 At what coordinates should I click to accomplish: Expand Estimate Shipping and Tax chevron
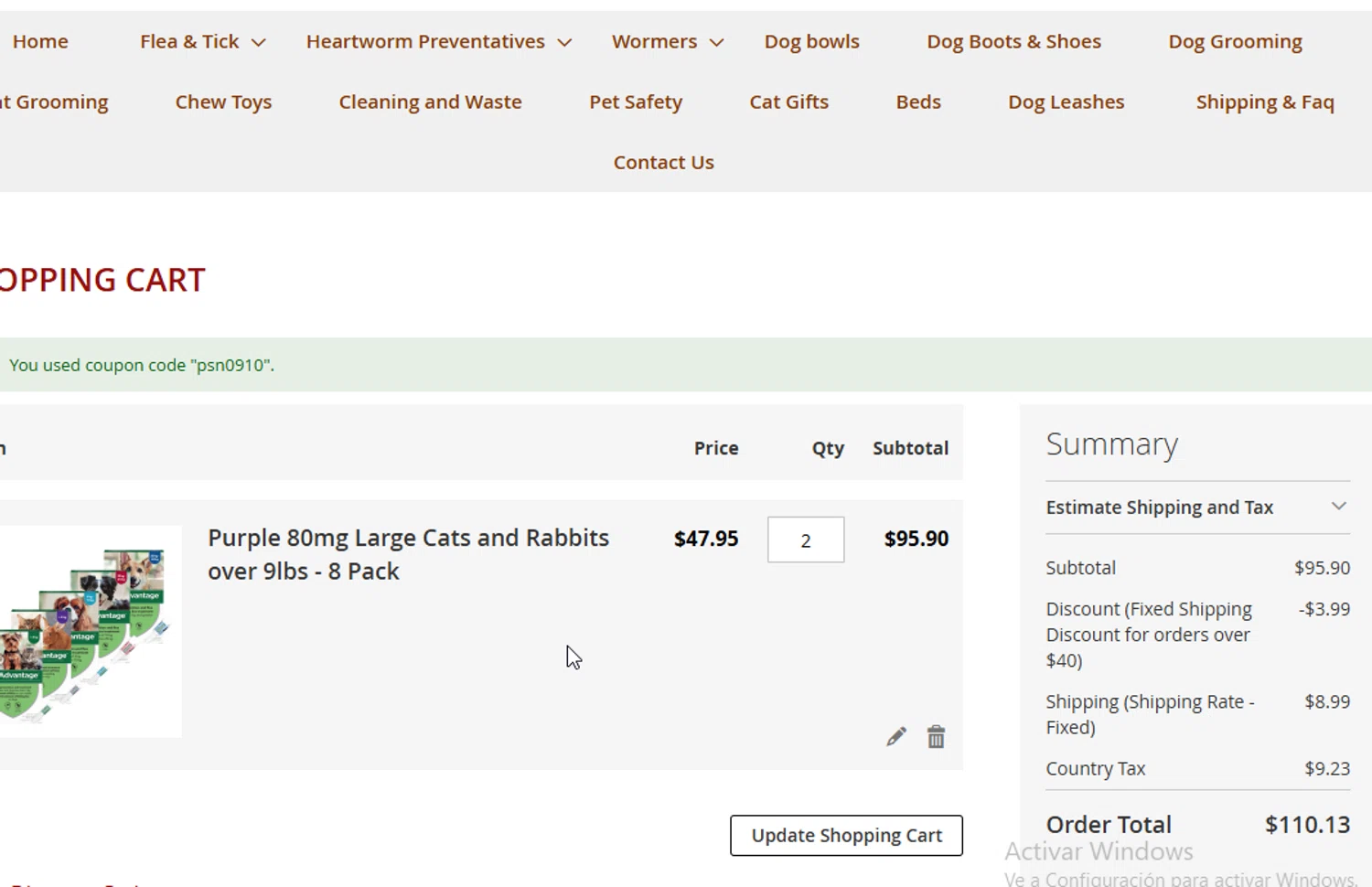coord(1339,507)
